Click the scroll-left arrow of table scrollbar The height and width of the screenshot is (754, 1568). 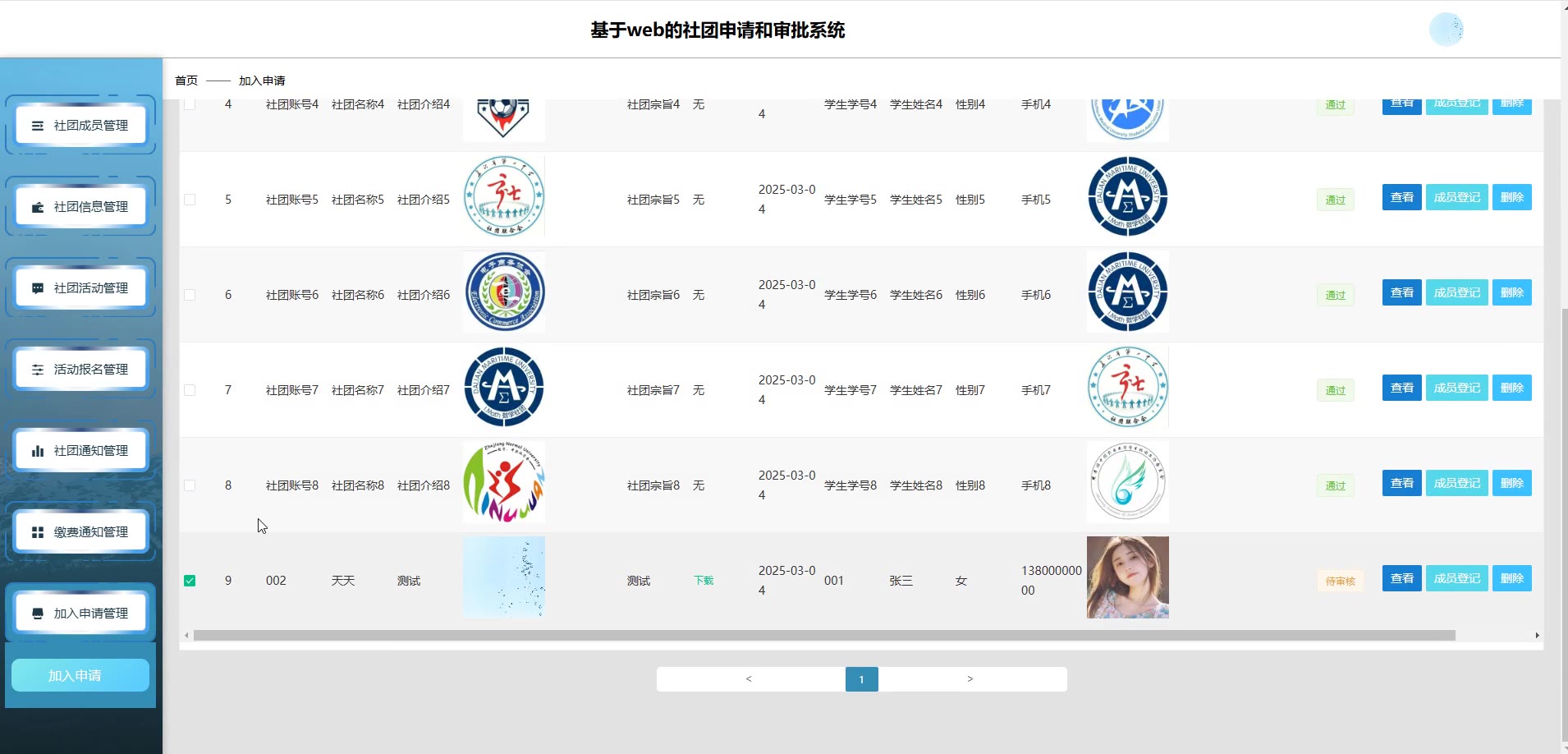pyautogui.click(x=186, y=635)
